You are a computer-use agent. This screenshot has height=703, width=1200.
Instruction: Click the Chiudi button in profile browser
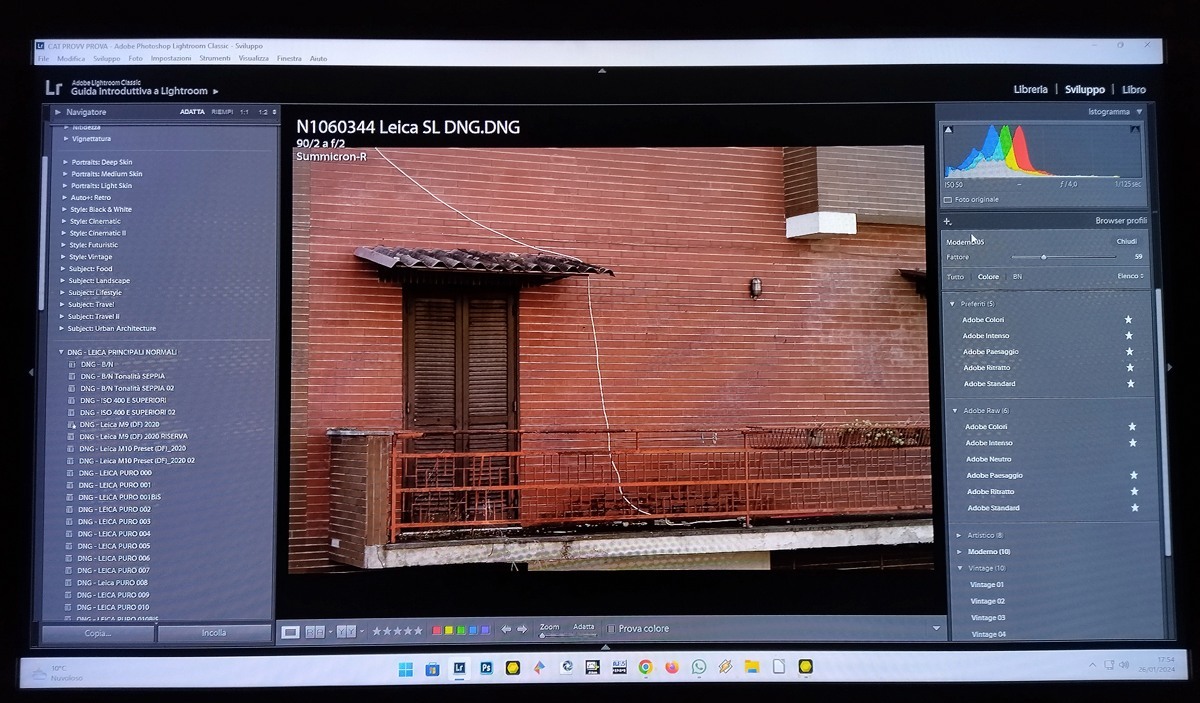pyautogui.click(x=1126, y=241)
